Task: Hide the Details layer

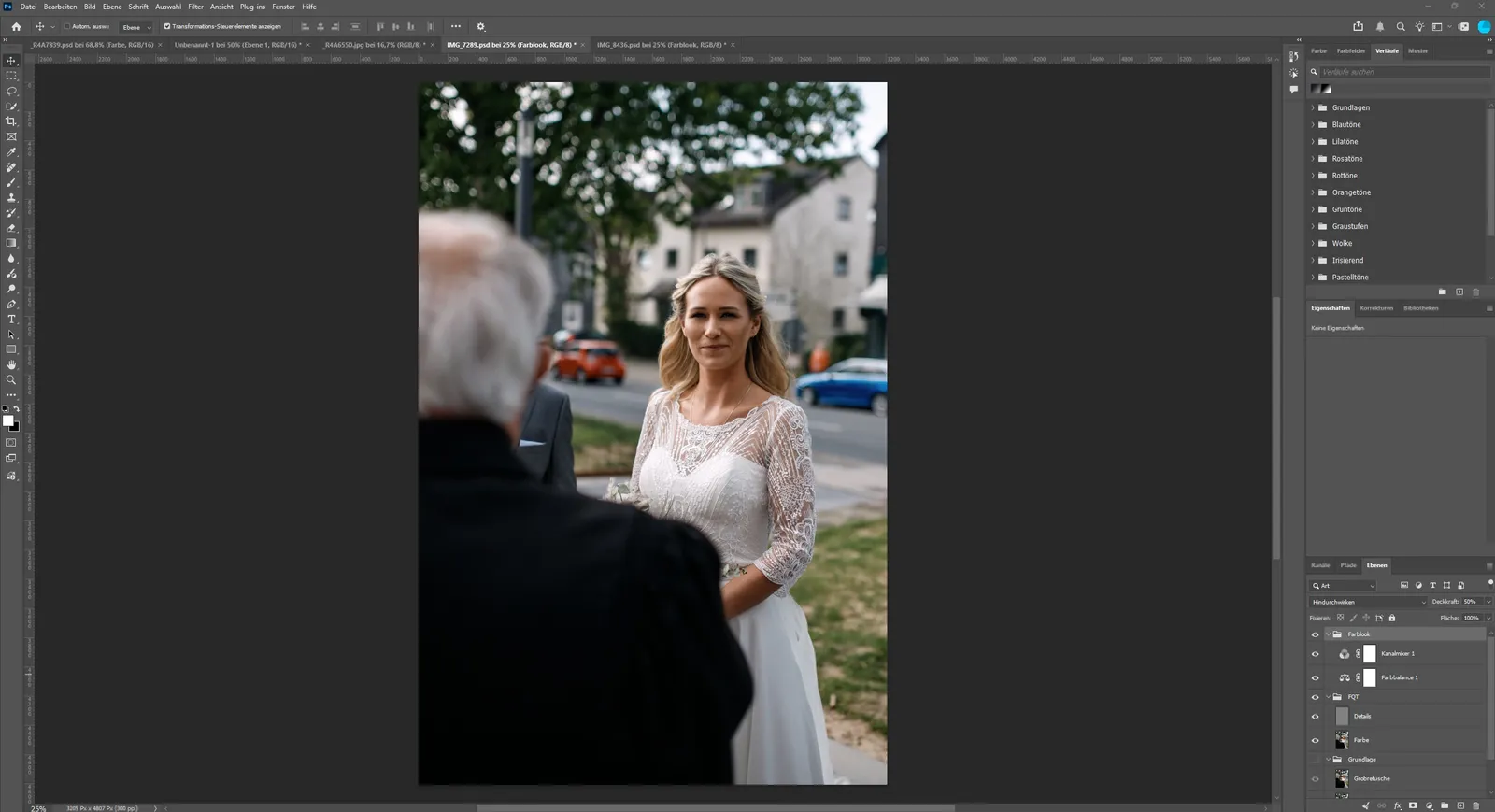Action: pos(1316,717)
